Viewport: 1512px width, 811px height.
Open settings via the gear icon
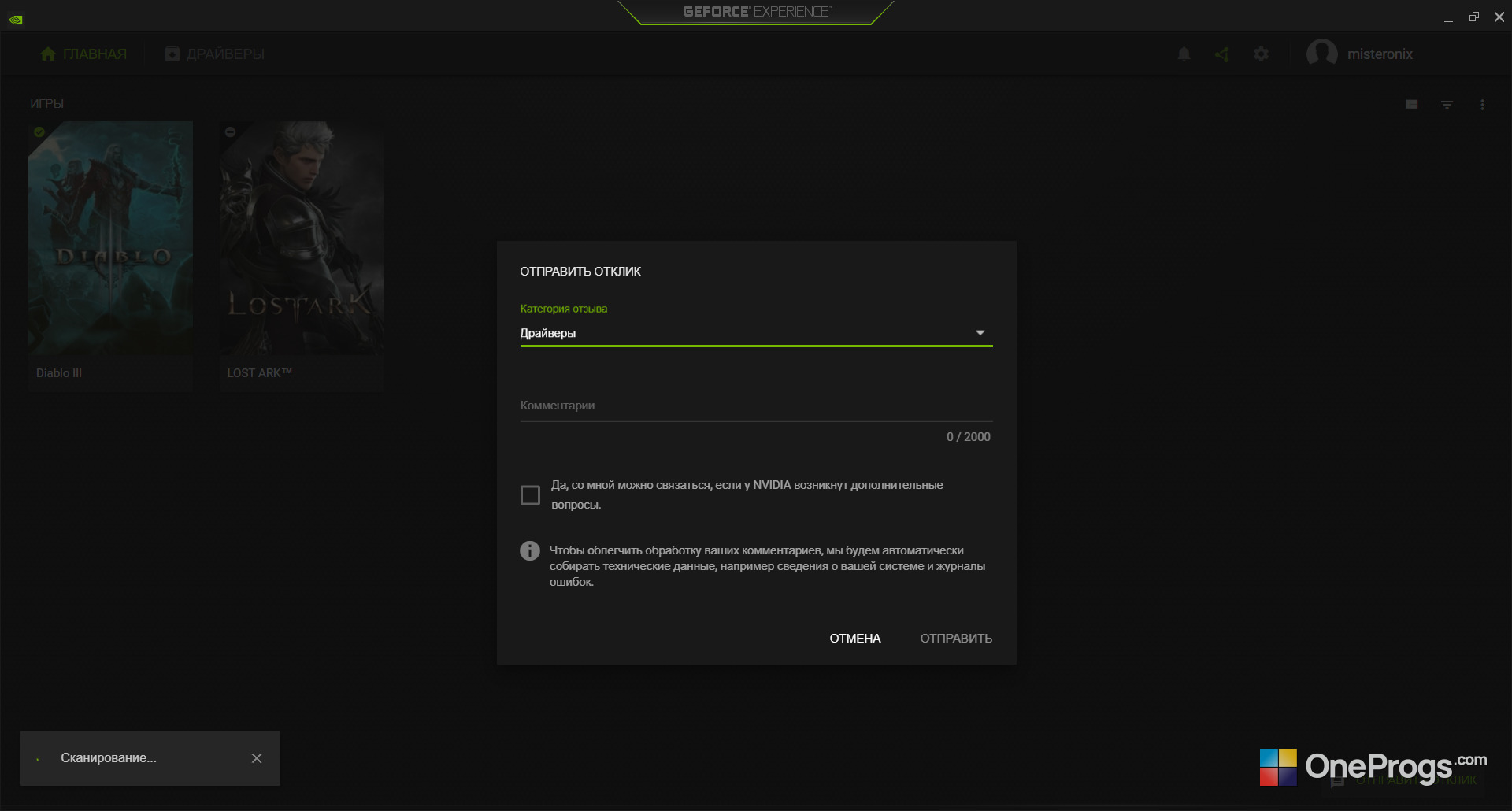[1262, 54]
